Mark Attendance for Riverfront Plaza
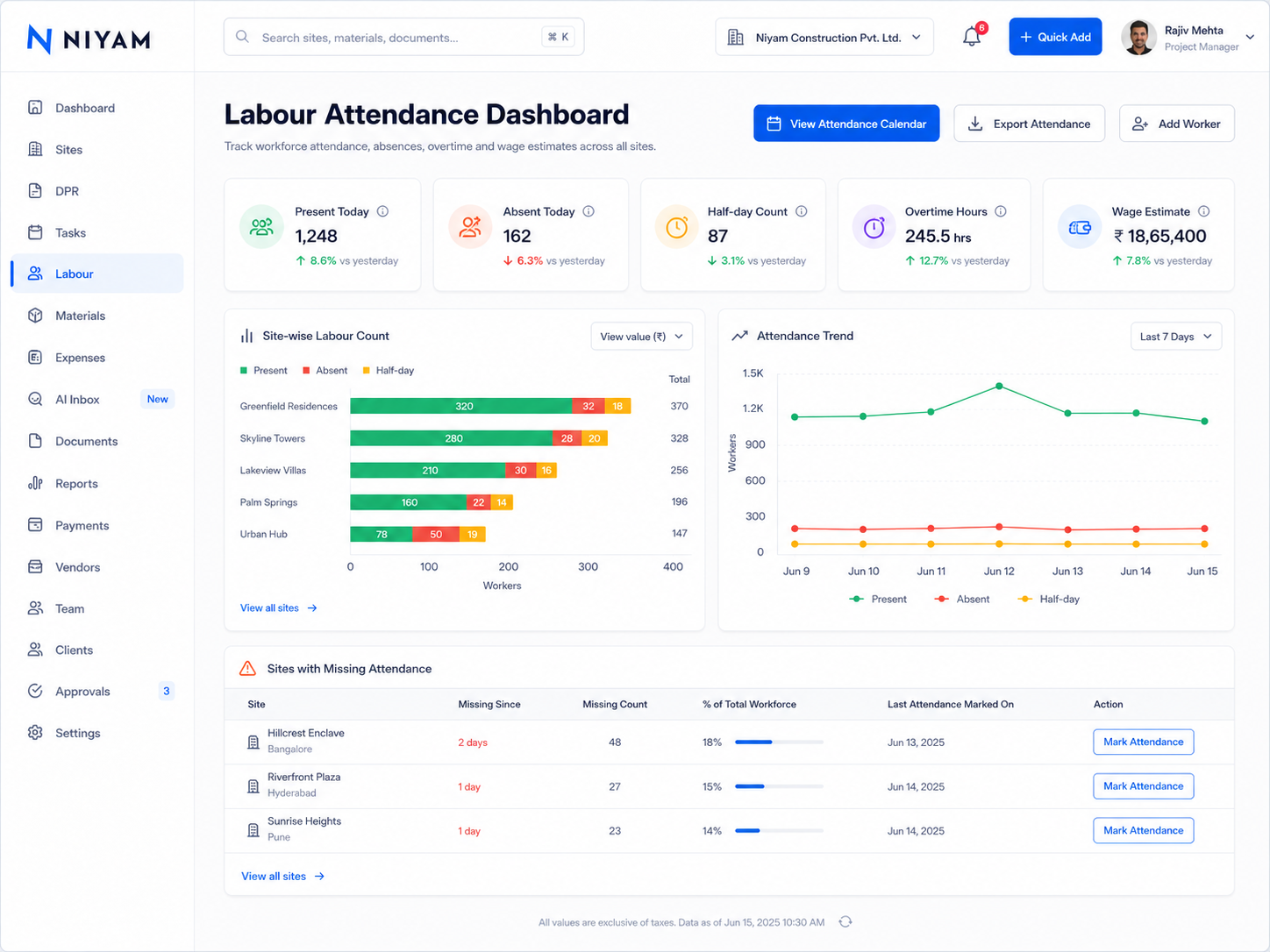This screenshot has height=952, width=1270. tap(1143, 786)
